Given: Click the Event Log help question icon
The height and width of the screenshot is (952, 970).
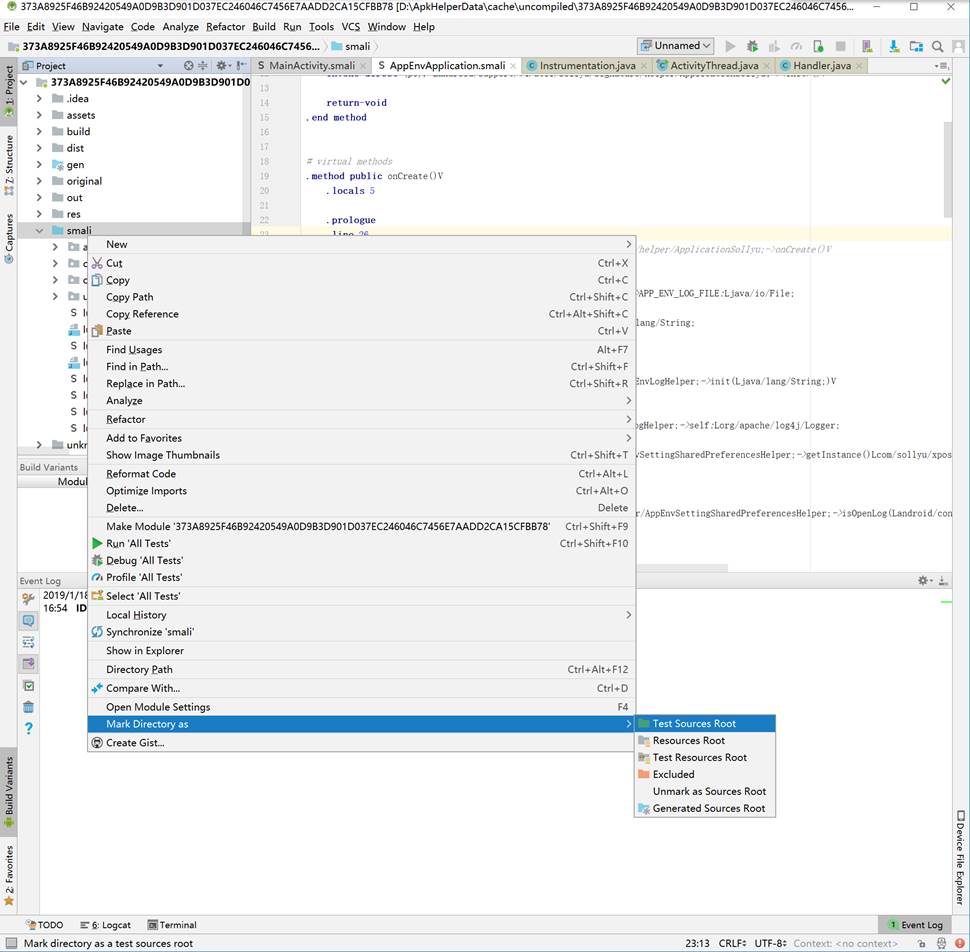Looking at the screenshot, I should pyautogui.click(x=28, y=729).
